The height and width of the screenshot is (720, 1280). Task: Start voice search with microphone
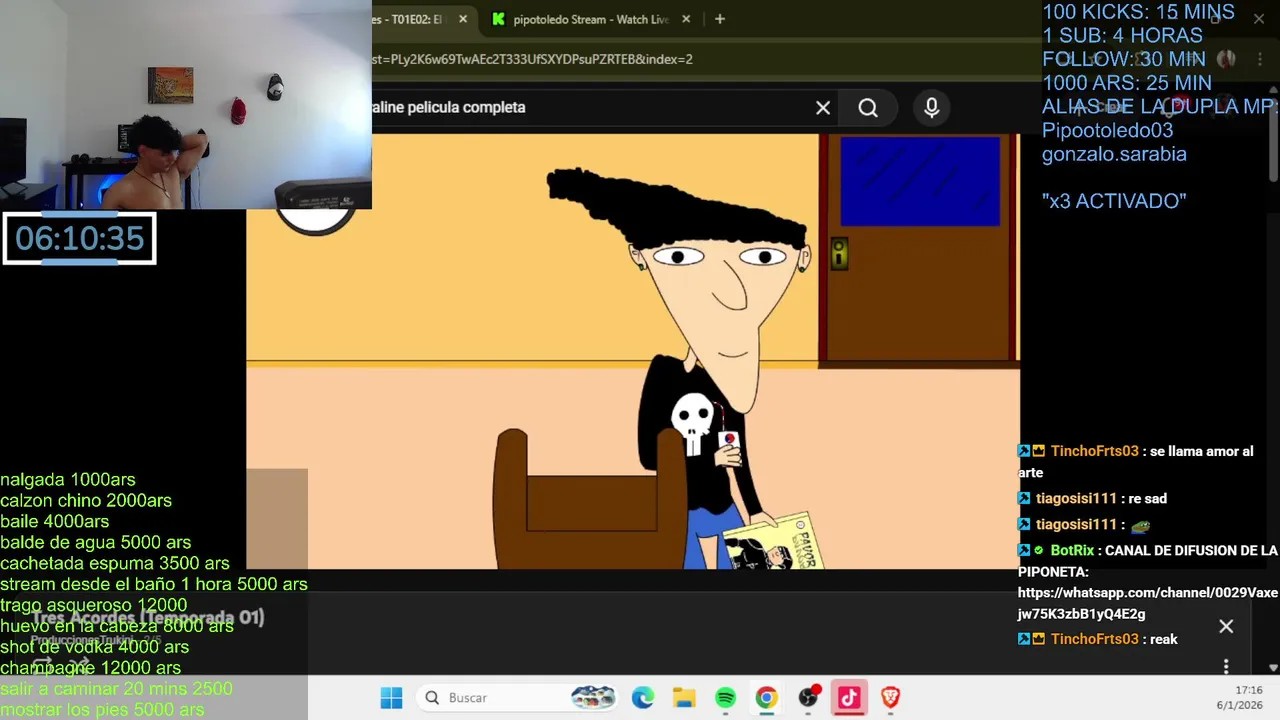932,108
